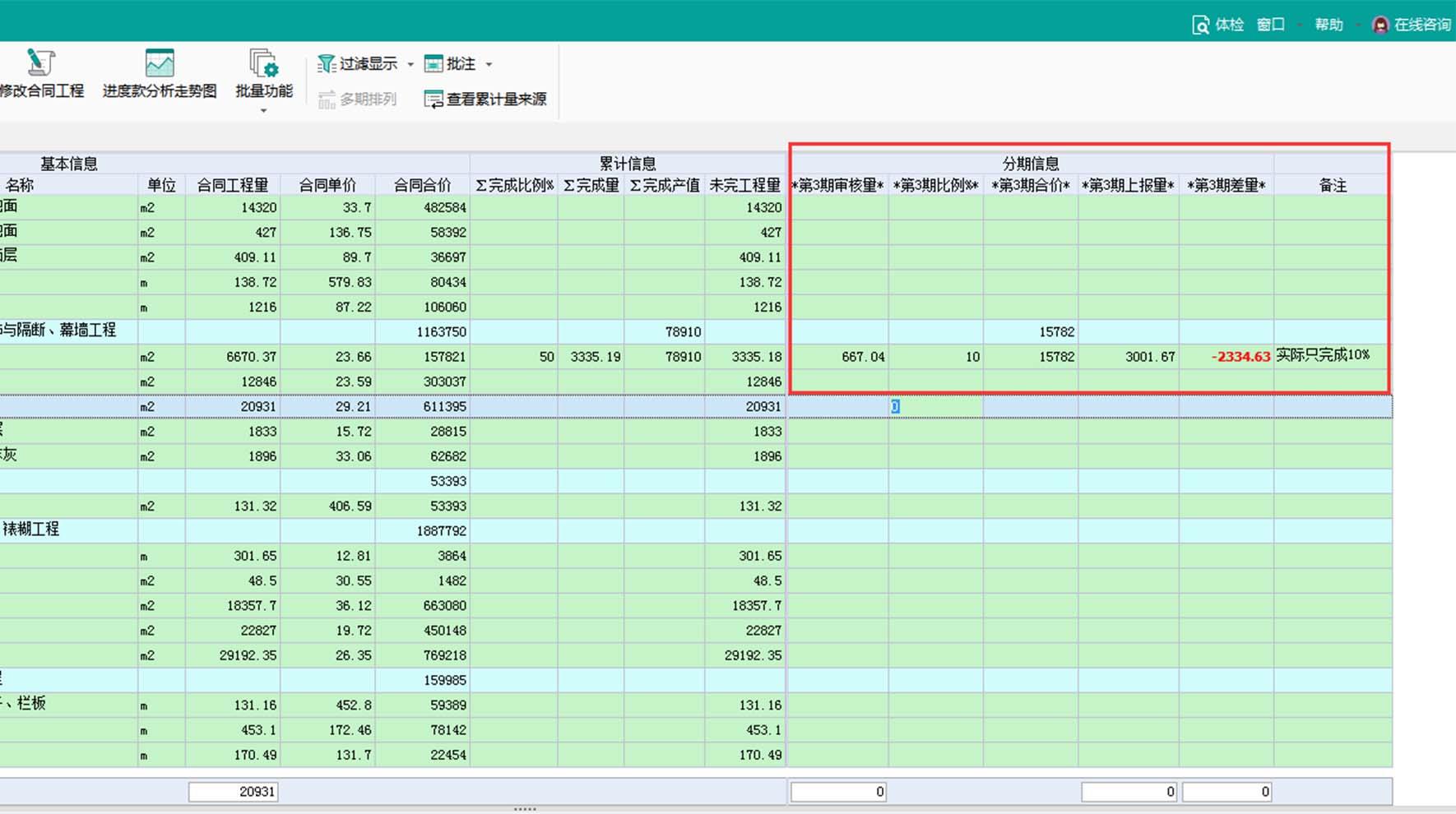Click the 批注 icon
Screen dimensions: 1456x814
click(434, 64)
